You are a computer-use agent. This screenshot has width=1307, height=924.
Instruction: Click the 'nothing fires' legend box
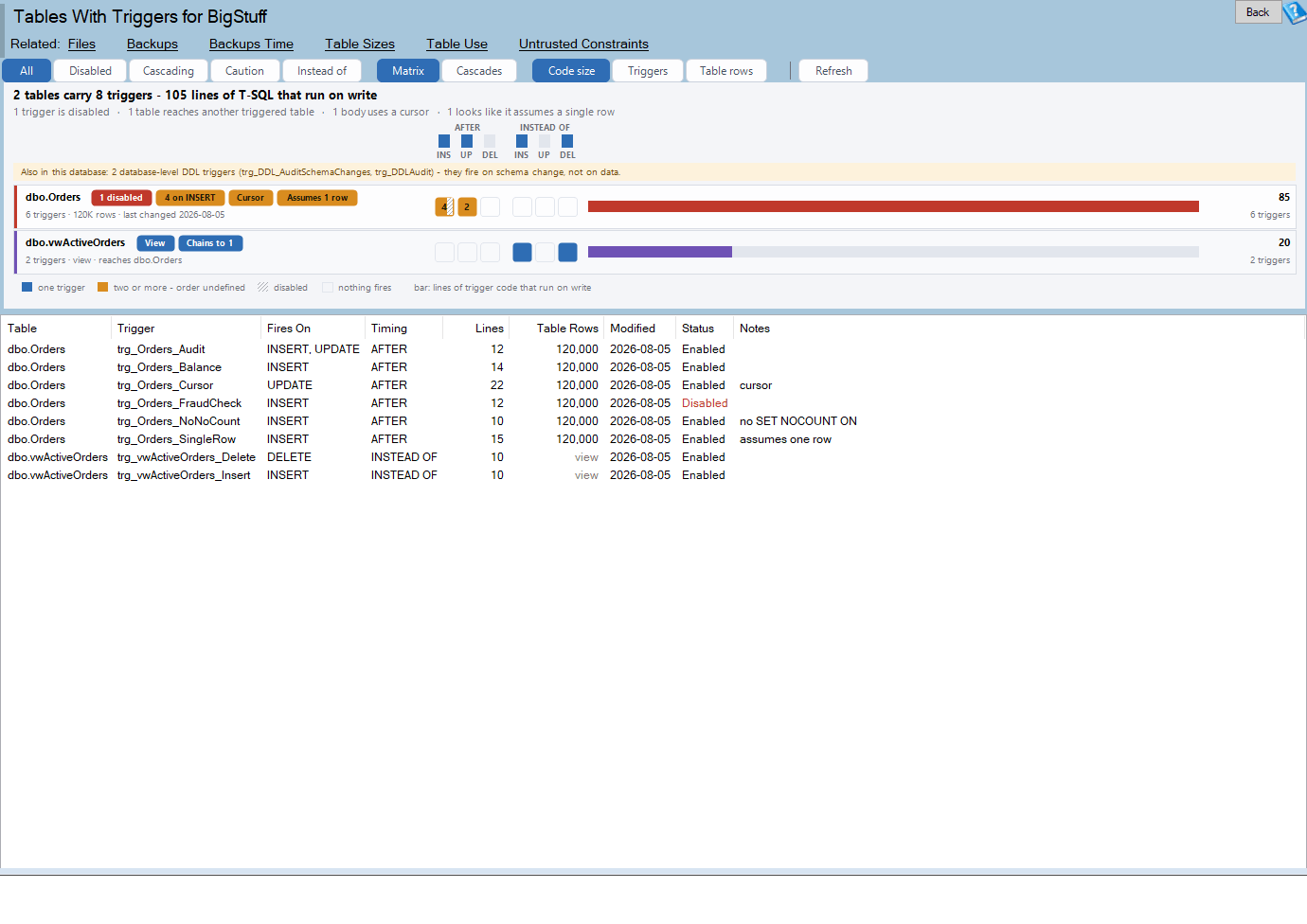click(327, 287)
